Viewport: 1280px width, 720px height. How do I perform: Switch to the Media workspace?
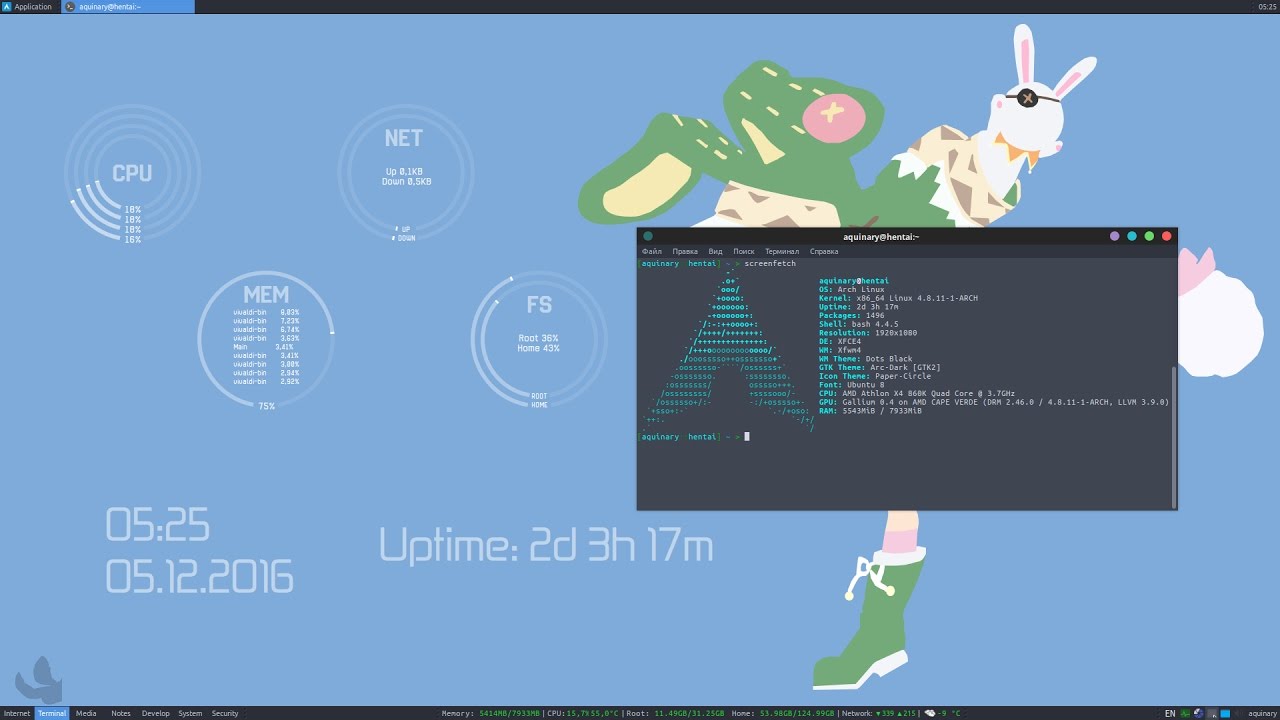click(x=86, y=713)
